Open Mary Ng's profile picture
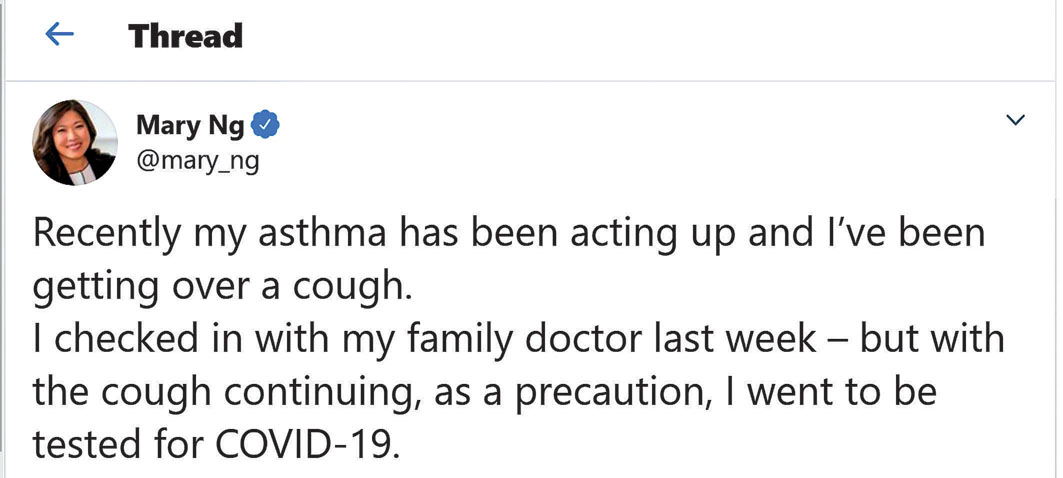 (75, 142)
